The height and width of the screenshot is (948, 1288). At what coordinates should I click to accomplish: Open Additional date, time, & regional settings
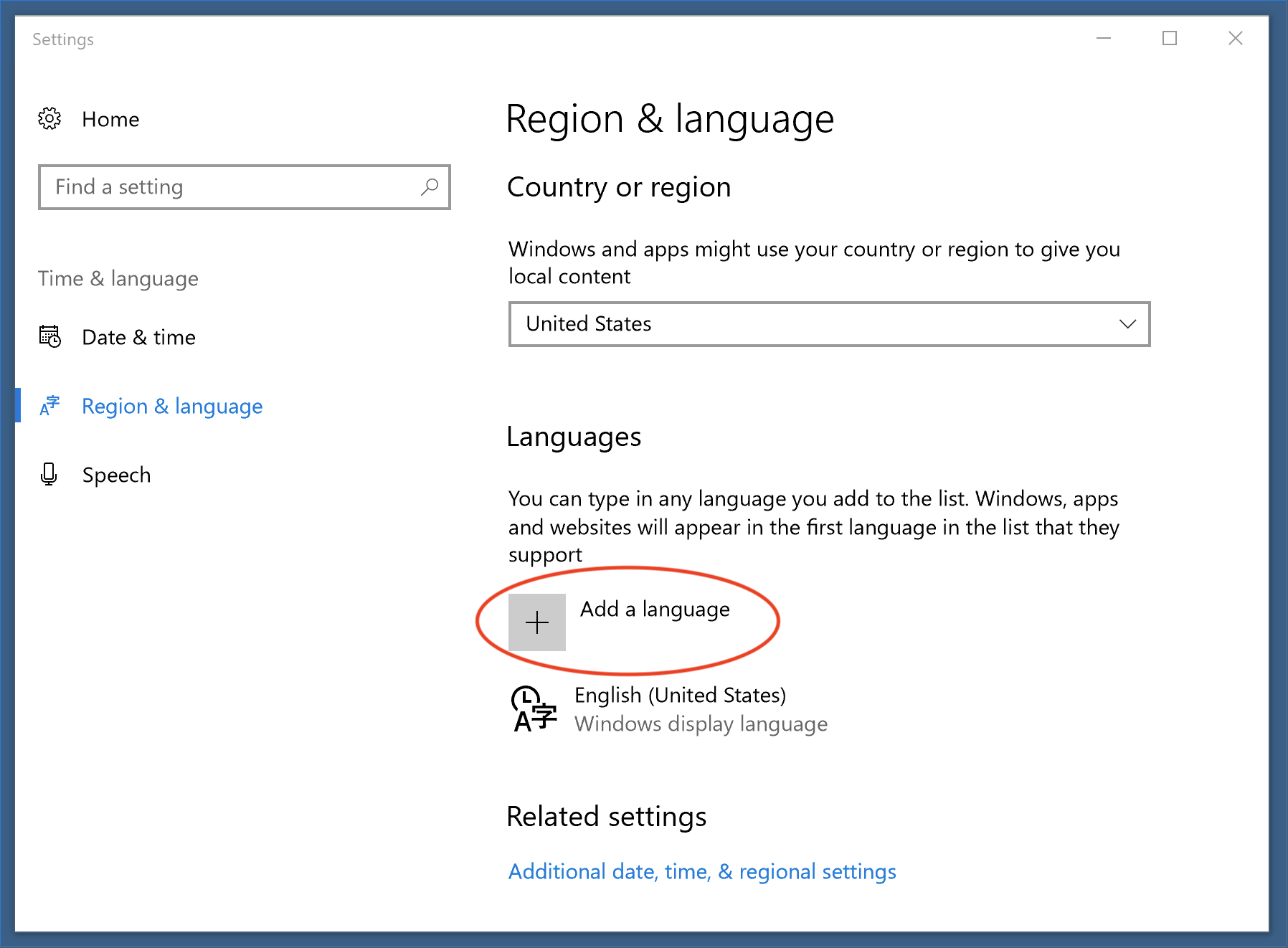click(702, 872)
